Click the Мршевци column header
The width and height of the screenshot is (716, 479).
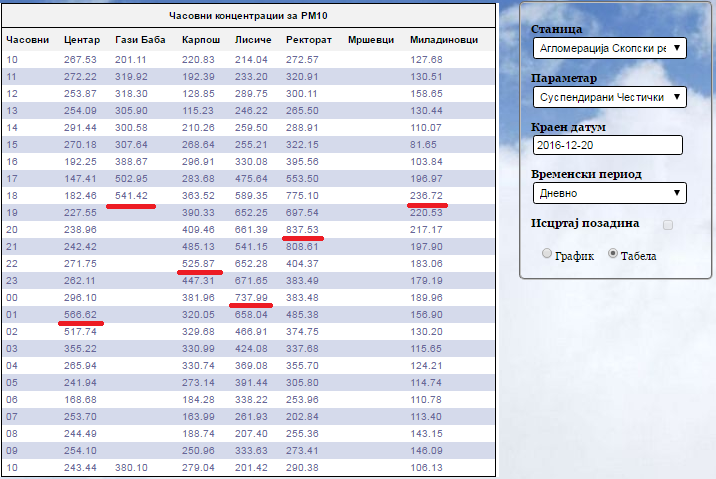click(x=371, y=40)
